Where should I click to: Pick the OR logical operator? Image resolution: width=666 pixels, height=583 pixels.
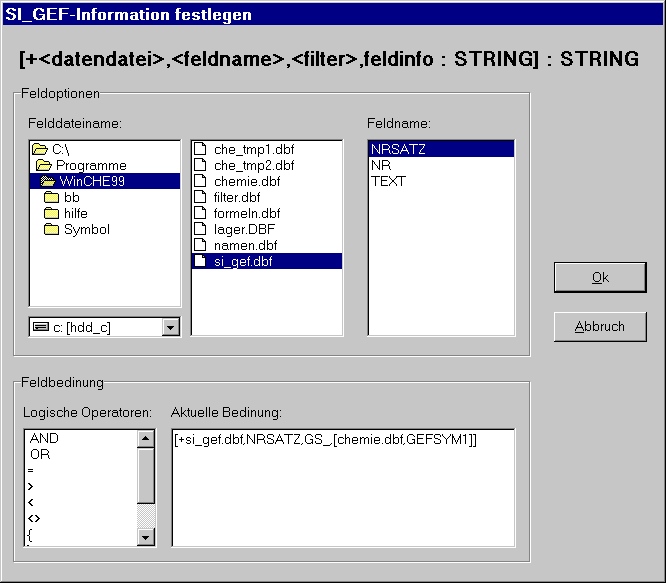click(41, 454)
